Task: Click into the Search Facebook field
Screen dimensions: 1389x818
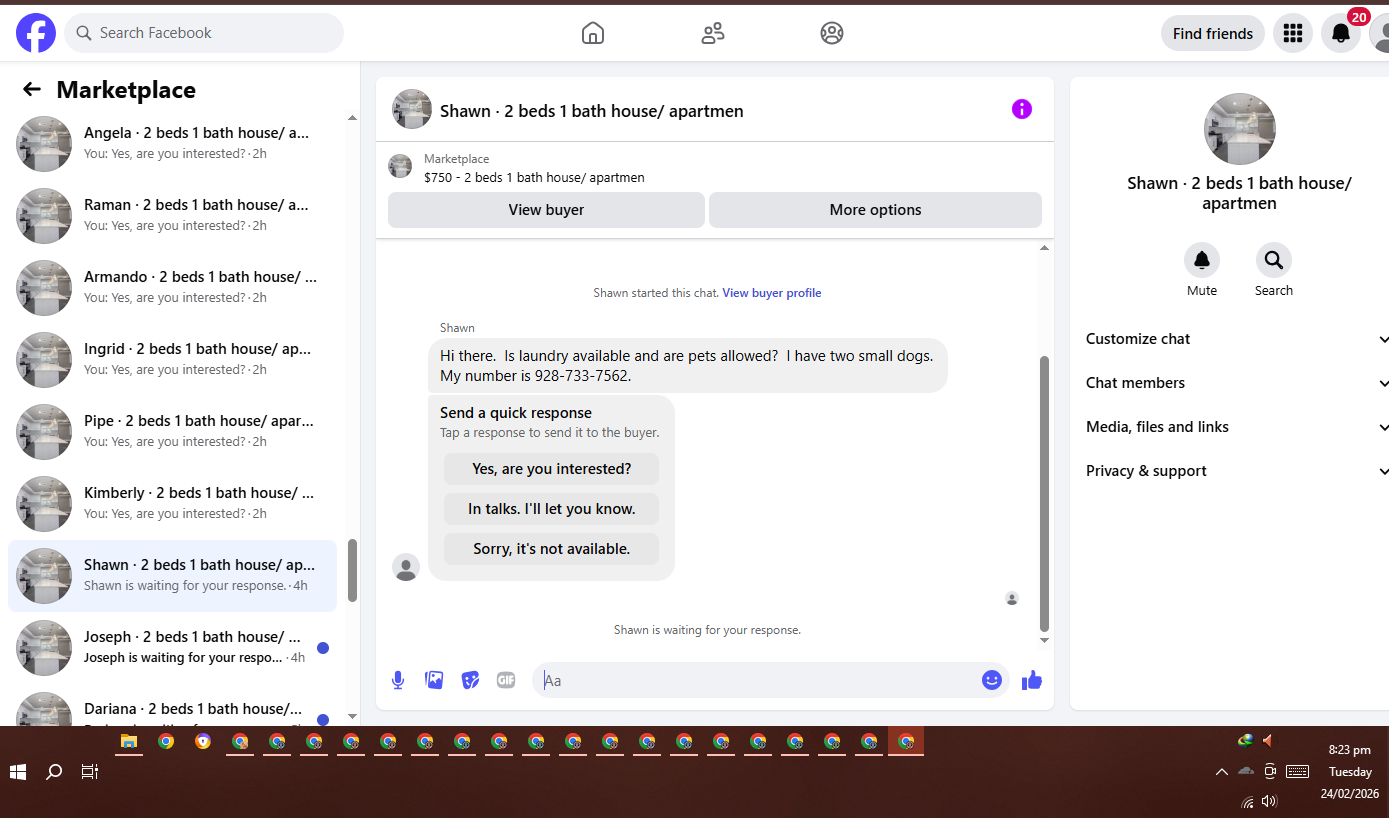Action: (x=204, y=33)
